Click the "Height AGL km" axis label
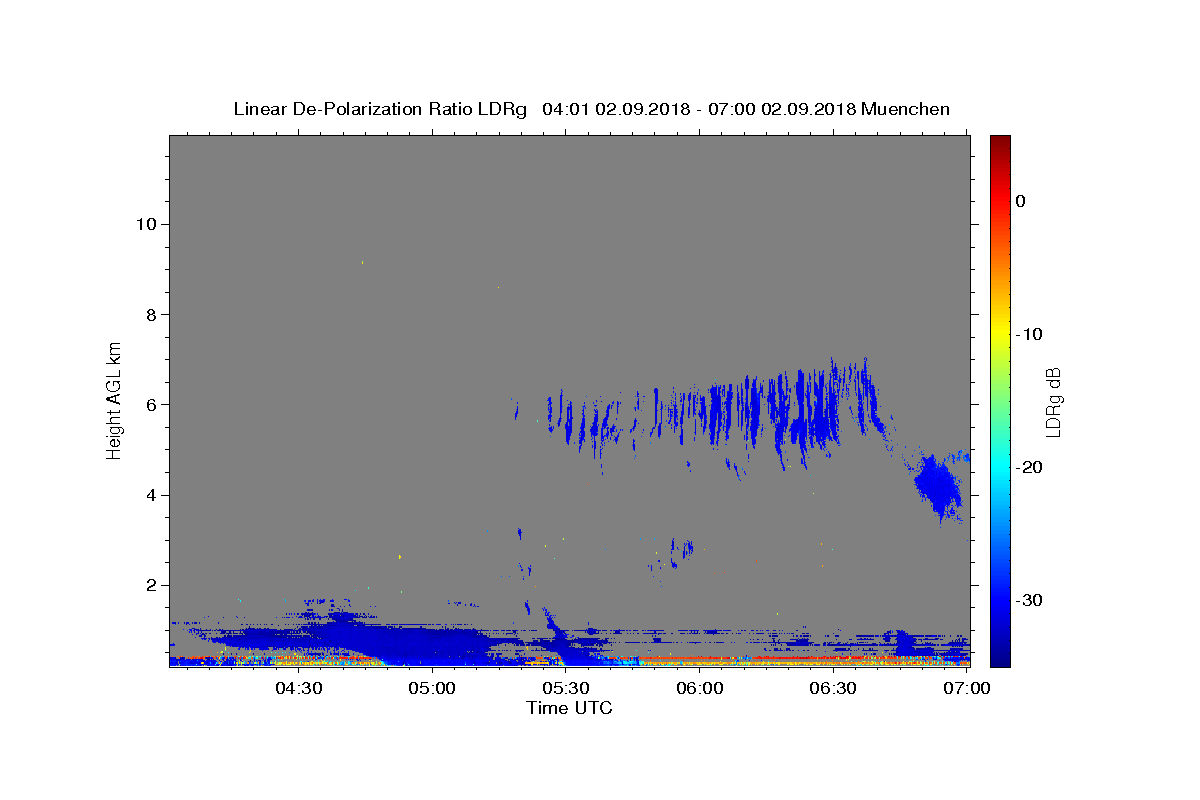This screenshot has width=1200, height=800. coord(115,399)
